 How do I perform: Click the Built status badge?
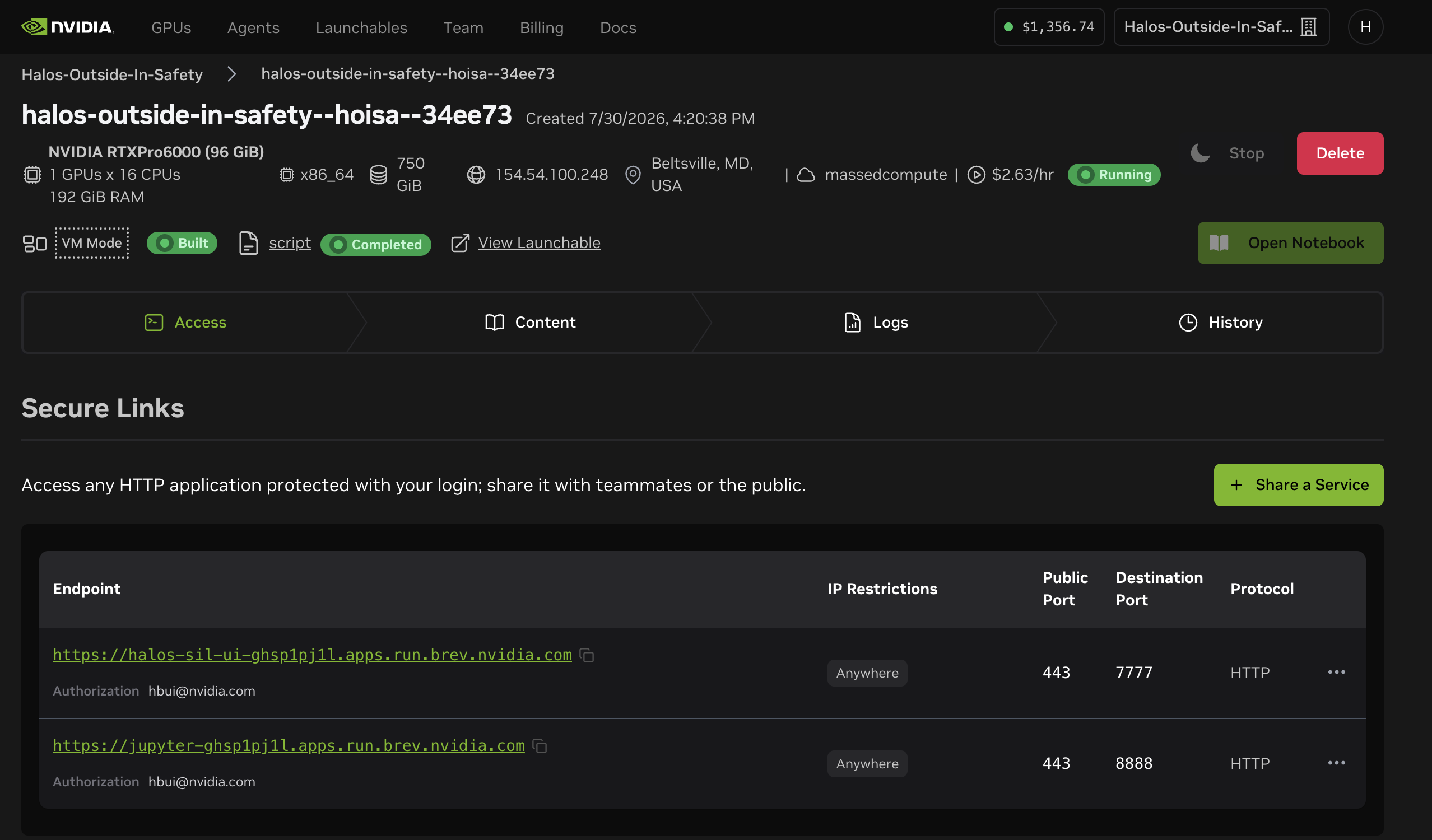pos(182,243)
